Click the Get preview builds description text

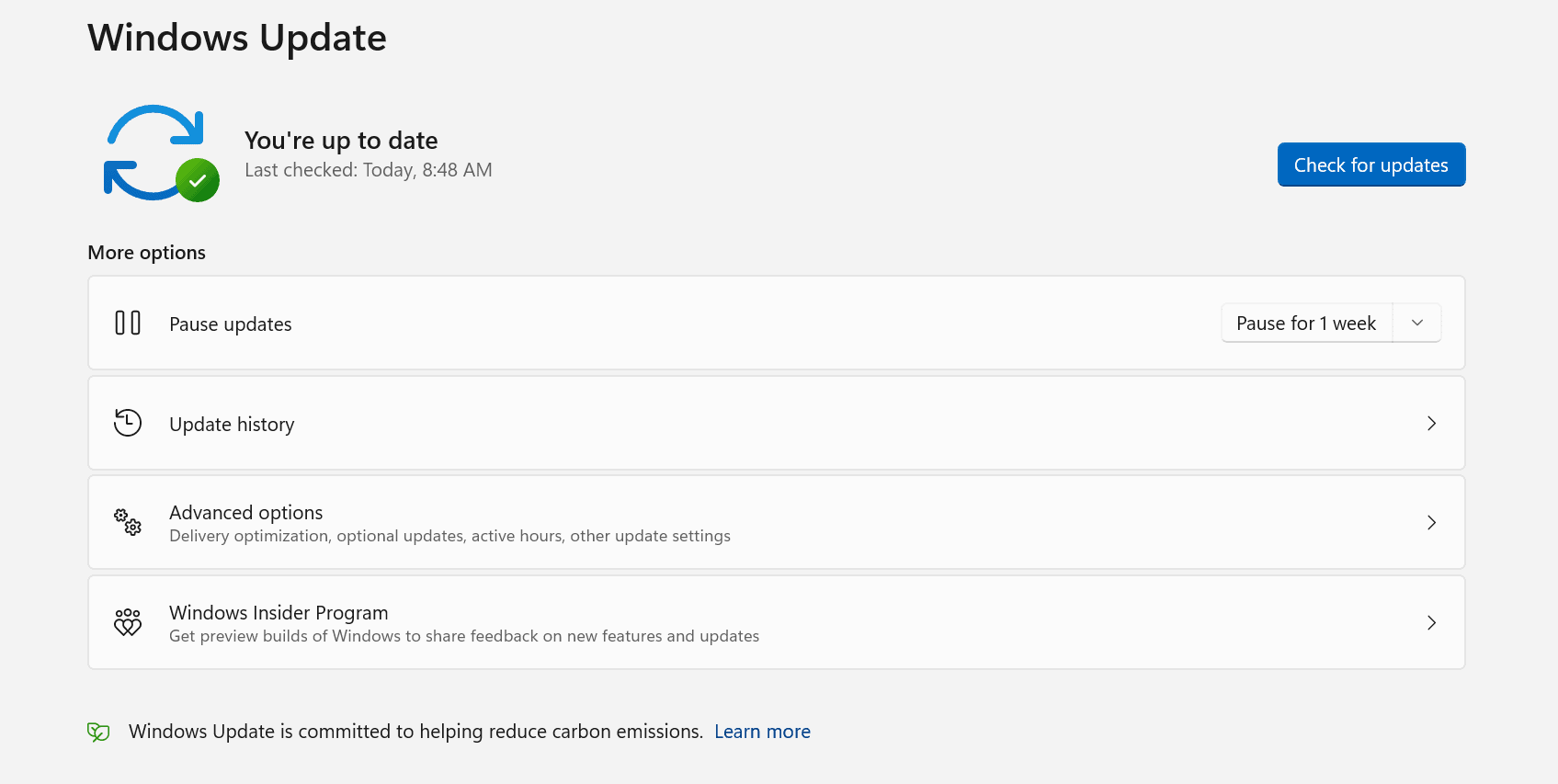click(x=464, y=636)
